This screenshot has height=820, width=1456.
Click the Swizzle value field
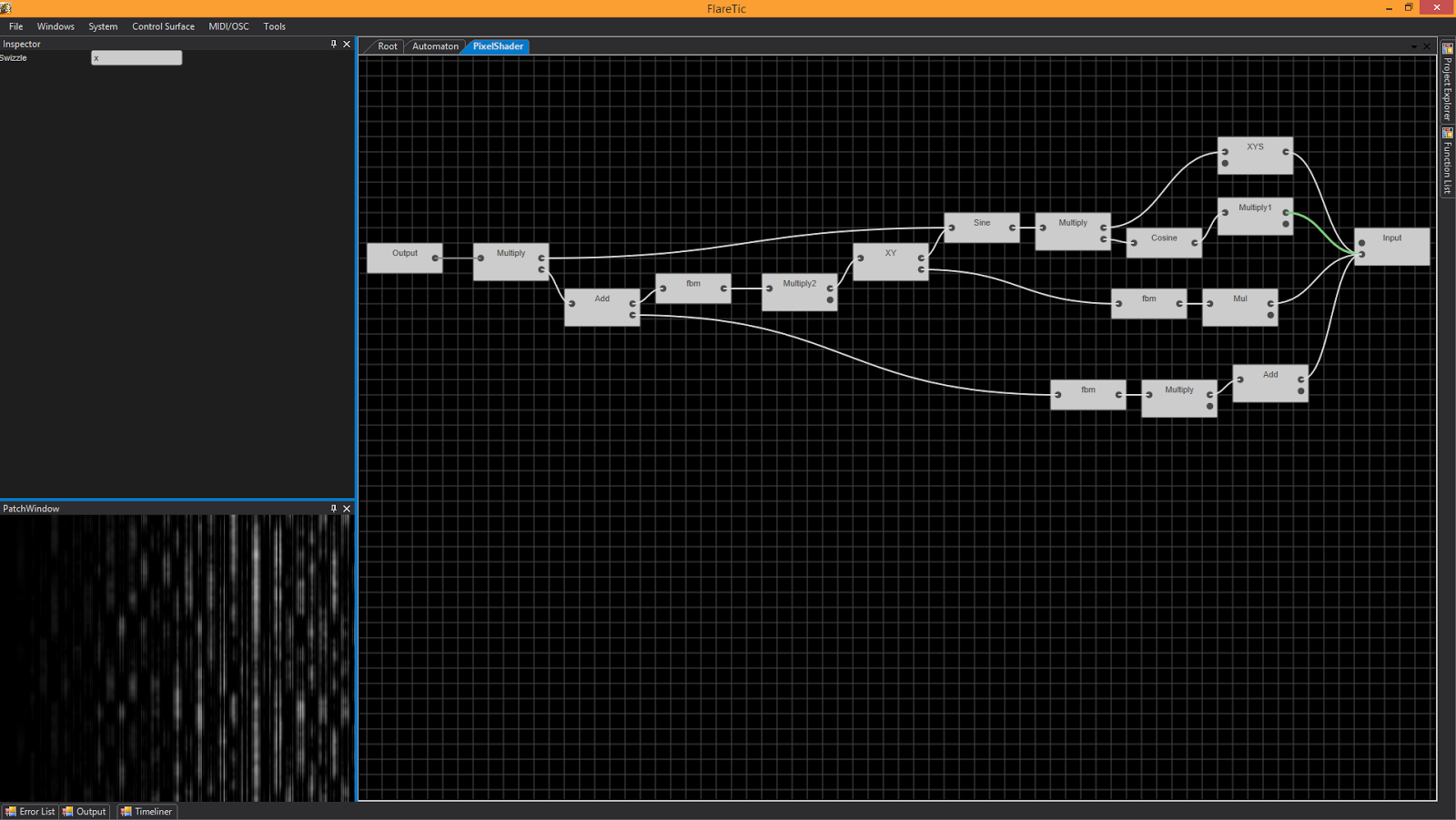136,58
